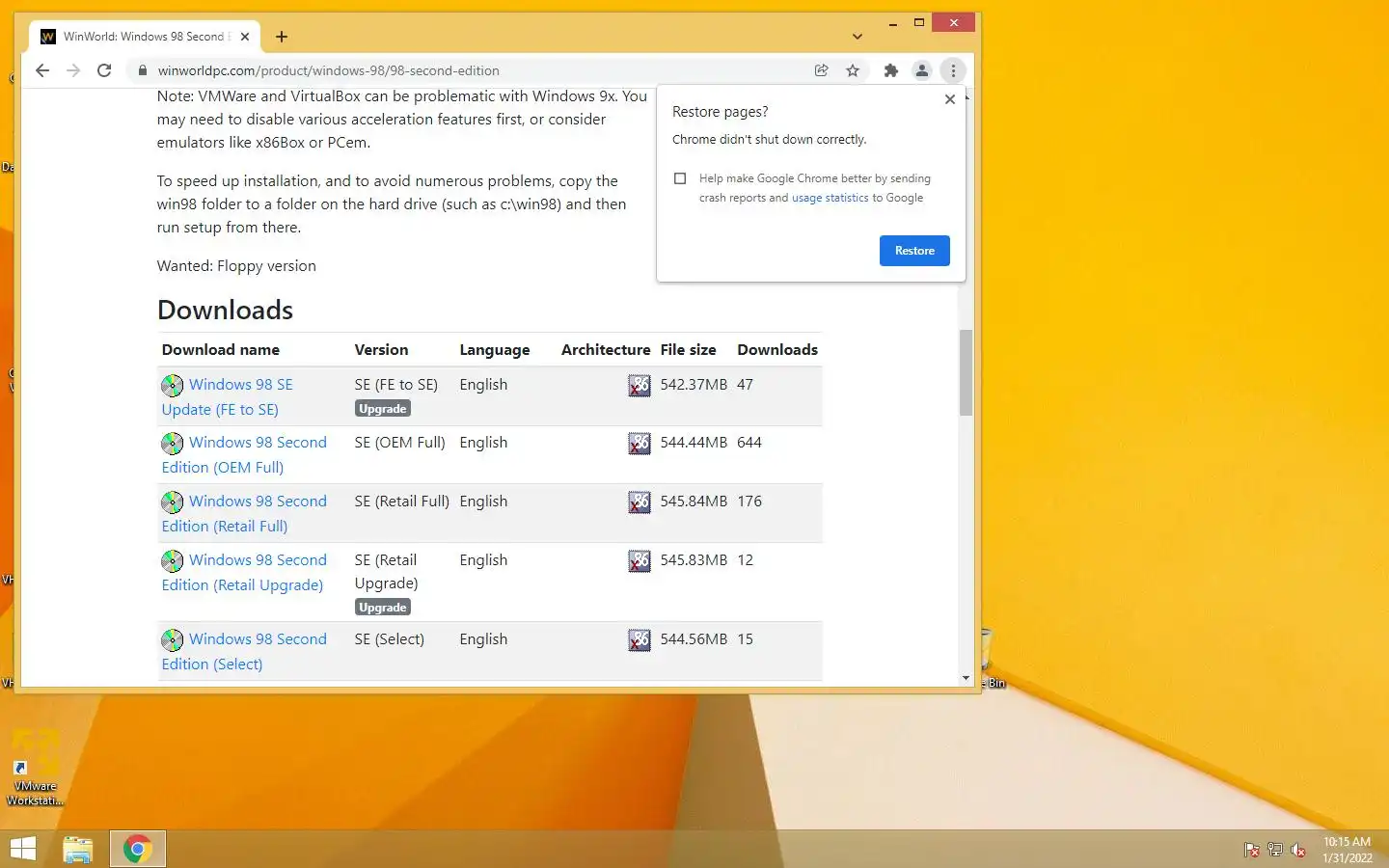Image resolution: width=1389 pixels, height=868 pixels.
Task: Open the Extensions puzzle icon
Action: click(x=891, y=70)
